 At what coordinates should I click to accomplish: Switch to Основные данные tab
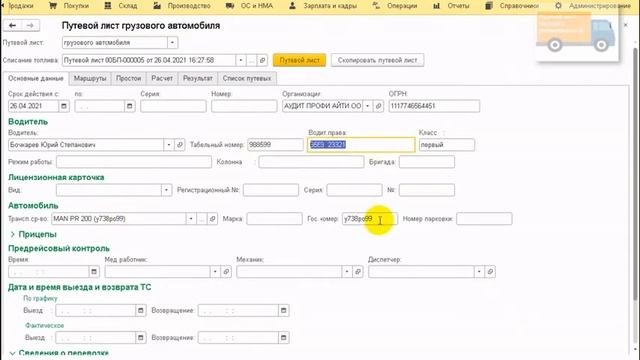point(36,78)
